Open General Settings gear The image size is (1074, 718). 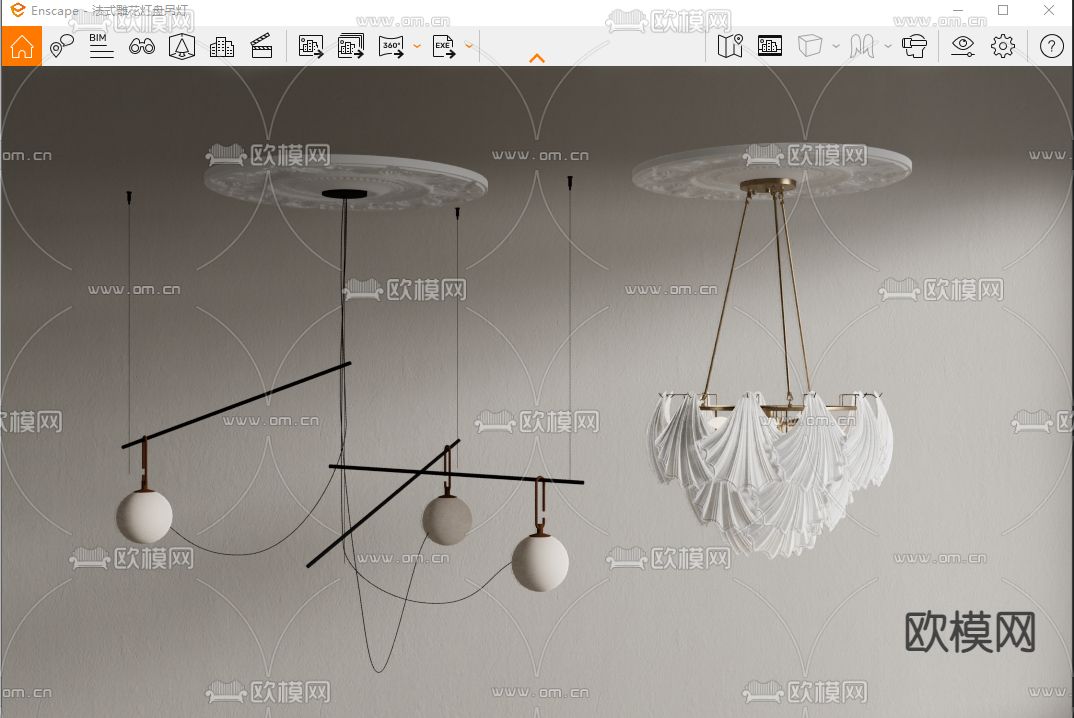1003,46
